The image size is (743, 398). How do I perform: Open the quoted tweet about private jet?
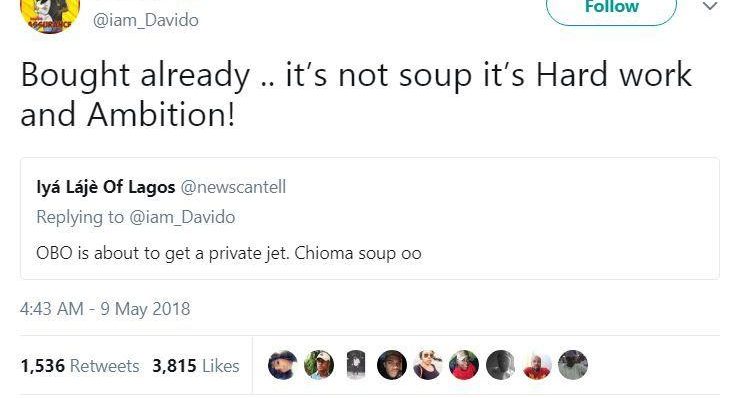click(x=370, y=218)
